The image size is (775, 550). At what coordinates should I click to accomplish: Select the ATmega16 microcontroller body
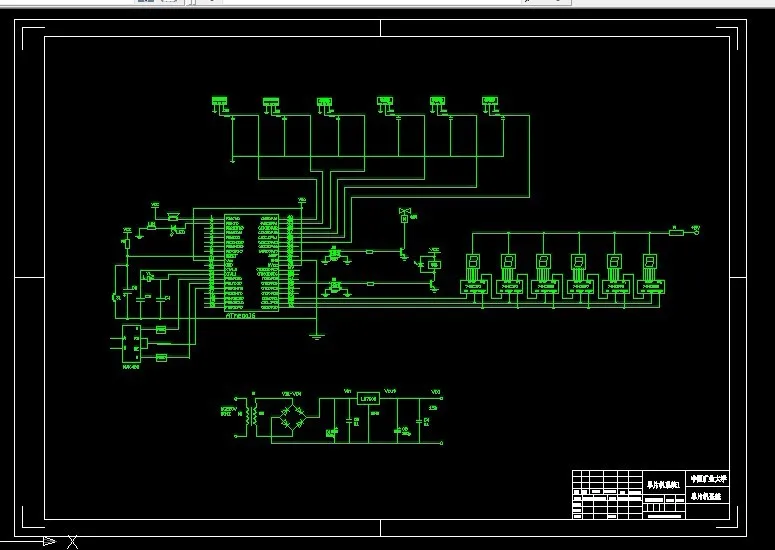click(251, 262)
